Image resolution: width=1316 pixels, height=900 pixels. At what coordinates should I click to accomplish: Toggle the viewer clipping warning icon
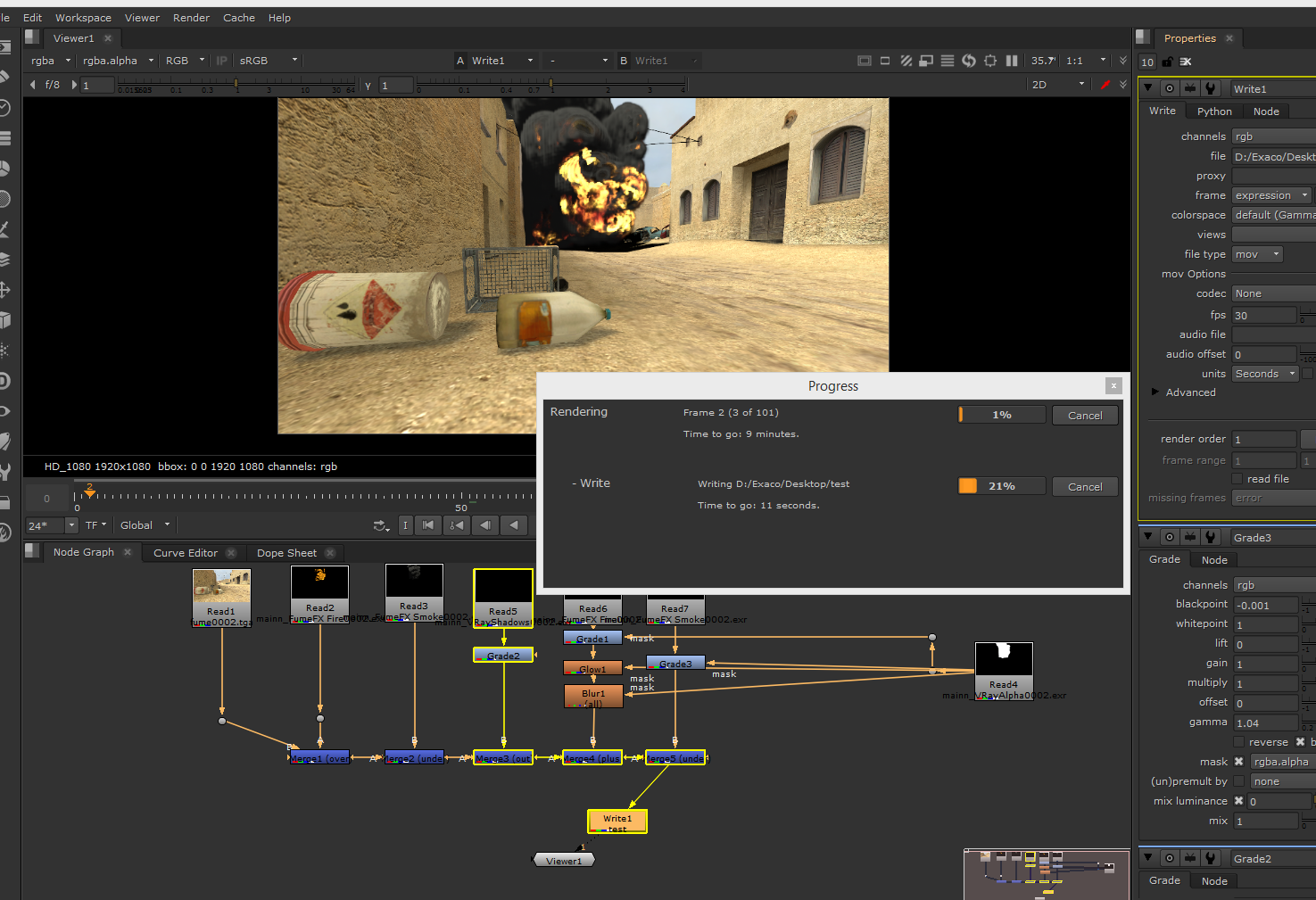pyautogui.click(x=864, y=61)
